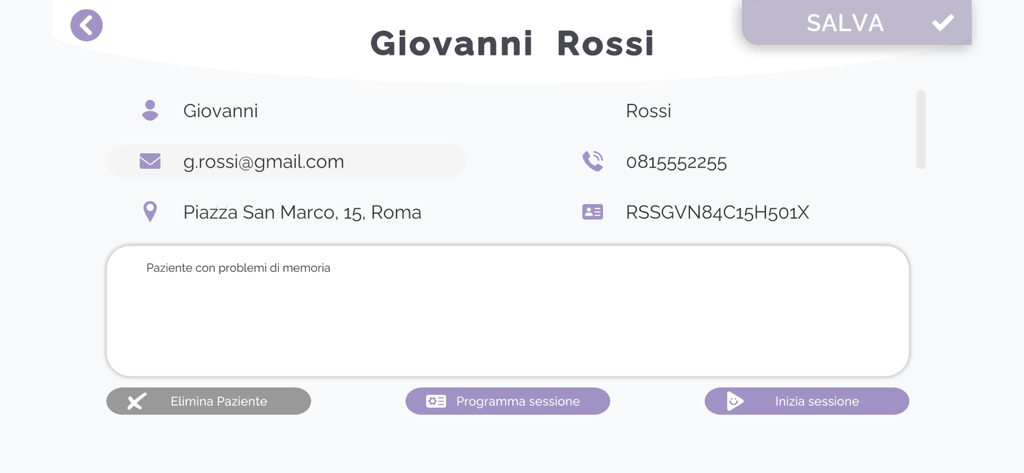Edit the first name field Giovanni
1024x473 pixels.
[220, 111]
